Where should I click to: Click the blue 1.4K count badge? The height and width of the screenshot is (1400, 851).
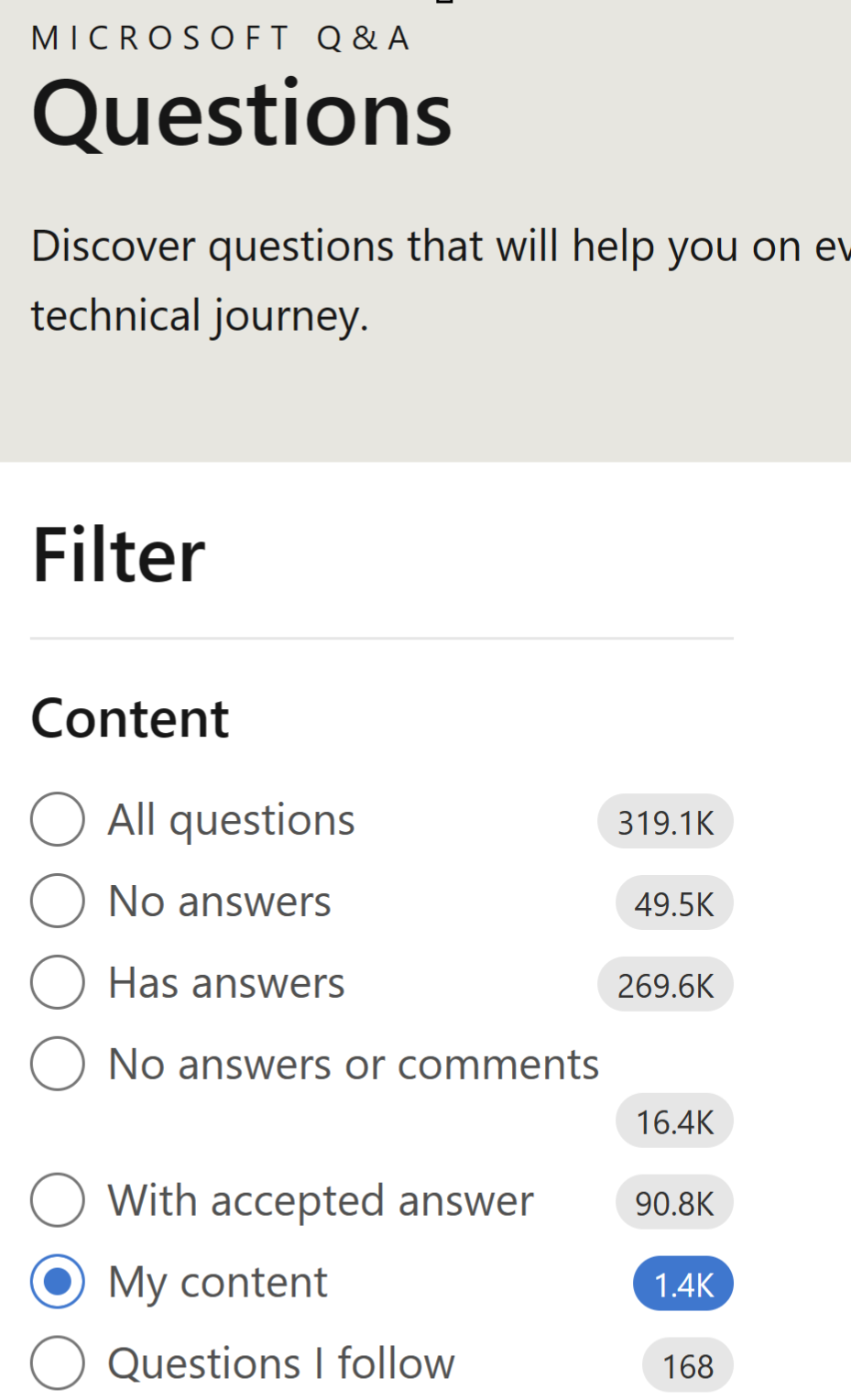(x=683, y=1285)
